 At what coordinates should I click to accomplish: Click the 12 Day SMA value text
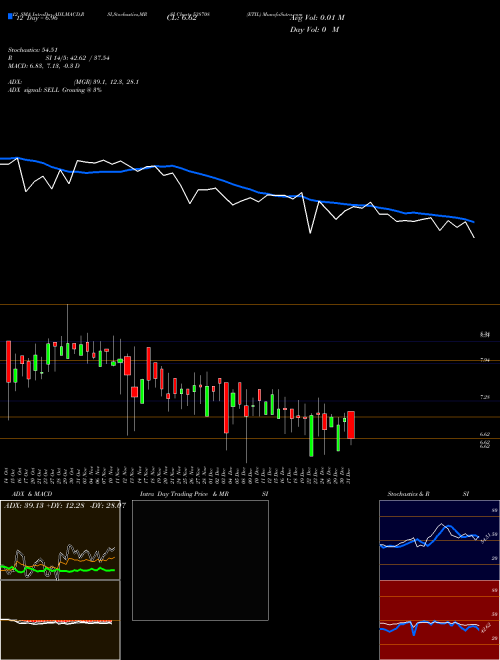pyautogui.click(x=37, y=19)
